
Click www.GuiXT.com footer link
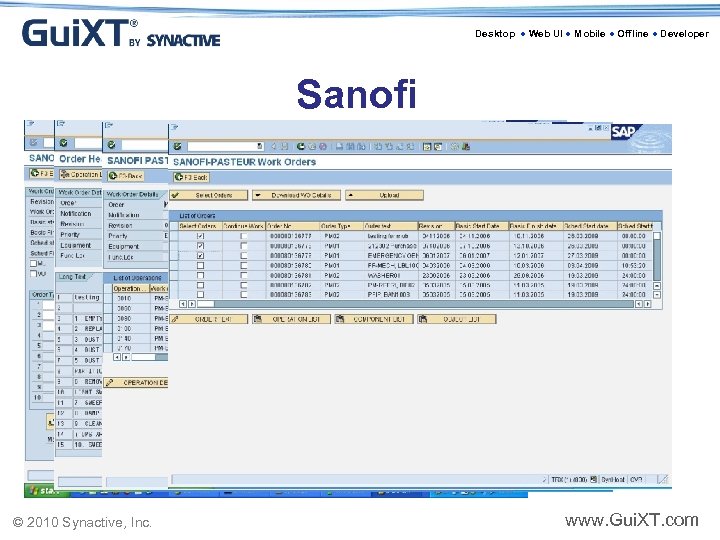632,520
